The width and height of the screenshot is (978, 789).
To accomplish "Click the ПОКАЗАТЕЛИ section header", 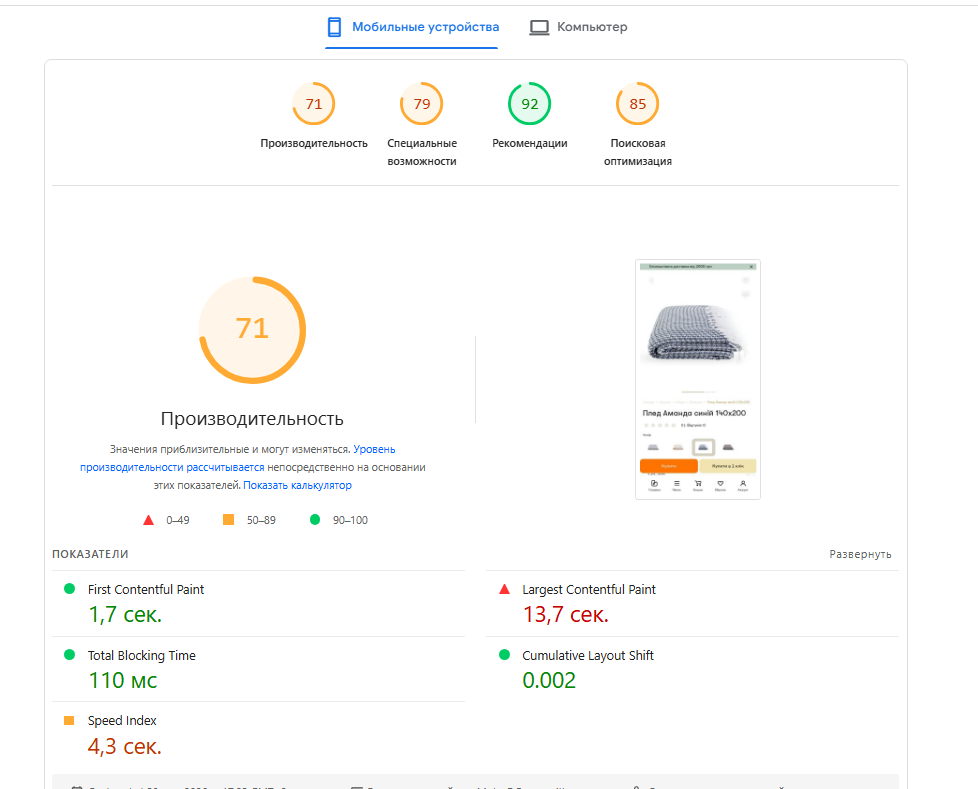I will (90, 554).
